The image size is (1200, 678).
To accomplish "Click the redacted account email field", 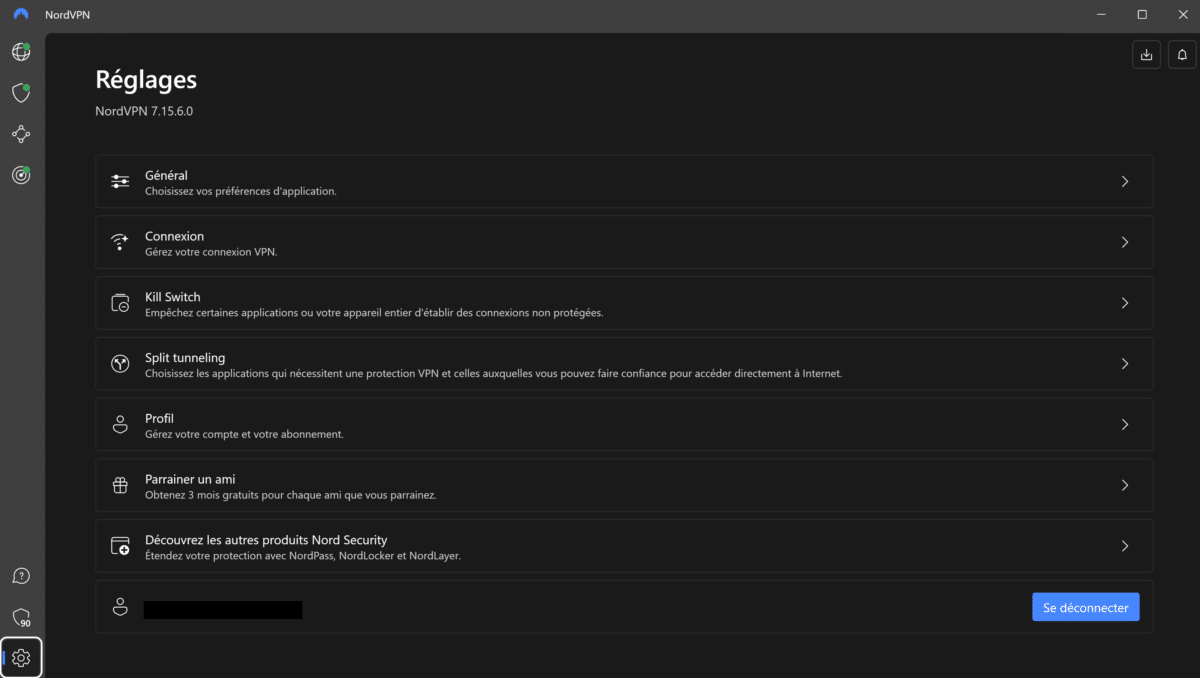I will pyautogui.click(x=223, y=609).
